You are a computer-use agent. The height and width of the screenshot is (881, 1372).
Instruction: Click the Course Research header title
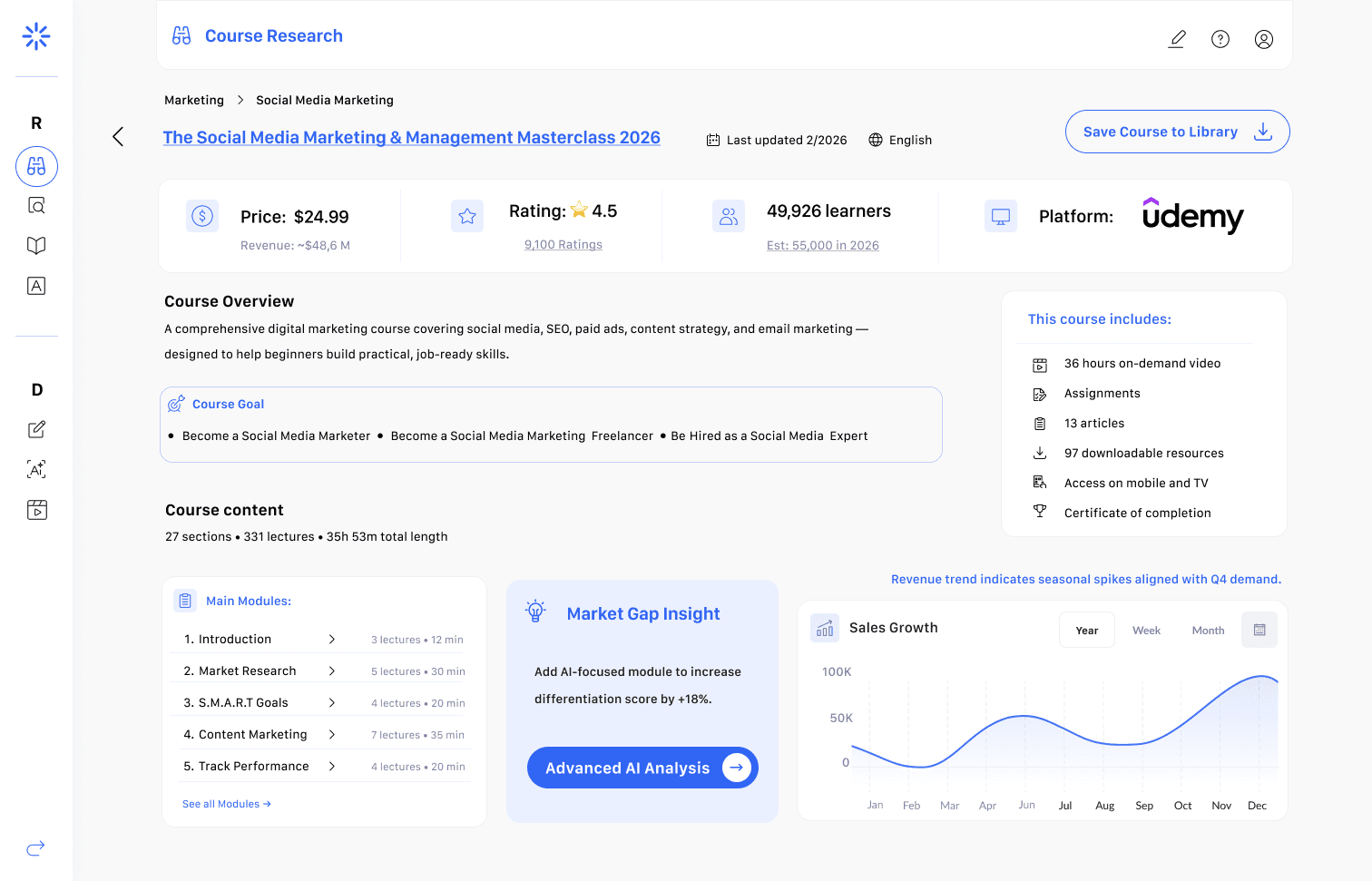point(274,35)
